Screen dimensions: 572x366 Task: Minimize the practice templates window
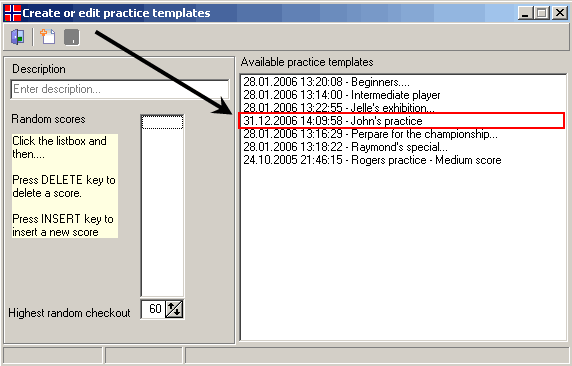pyautogui.click(x=525, y=13)
